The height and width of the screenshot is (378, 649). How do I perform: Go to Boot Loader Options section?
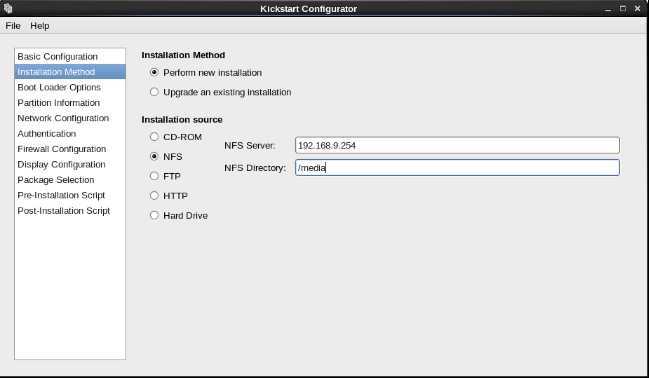click(70, 87)
